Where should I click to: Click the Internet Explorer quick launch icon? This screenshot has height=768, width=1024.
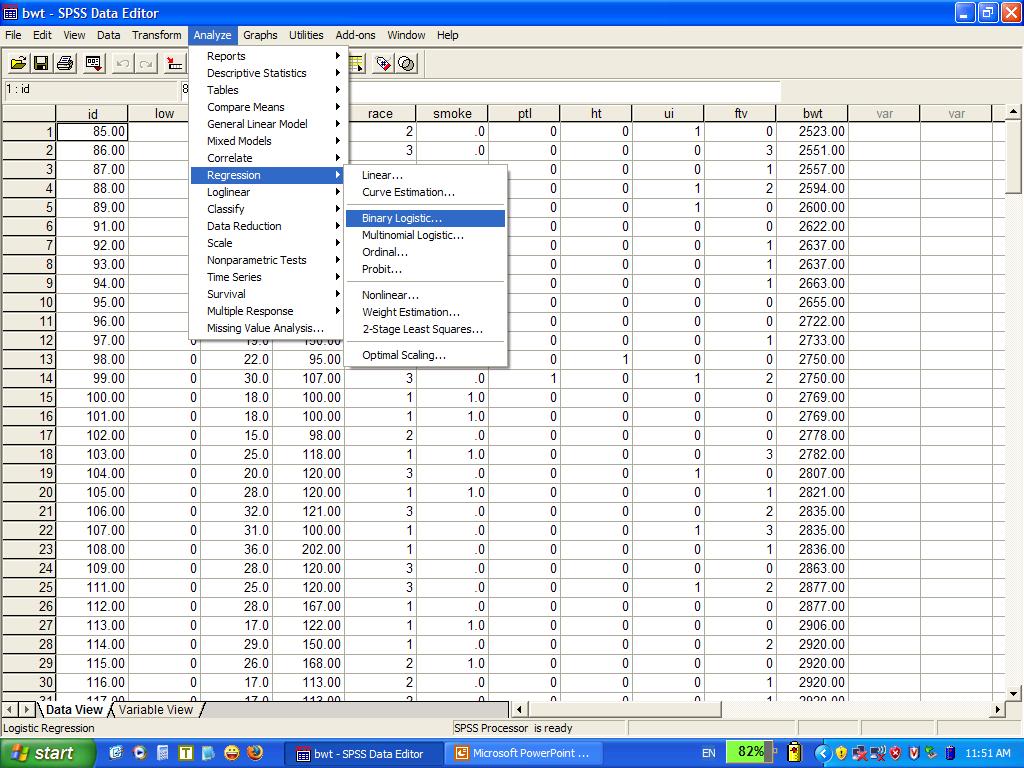[116, 753]
